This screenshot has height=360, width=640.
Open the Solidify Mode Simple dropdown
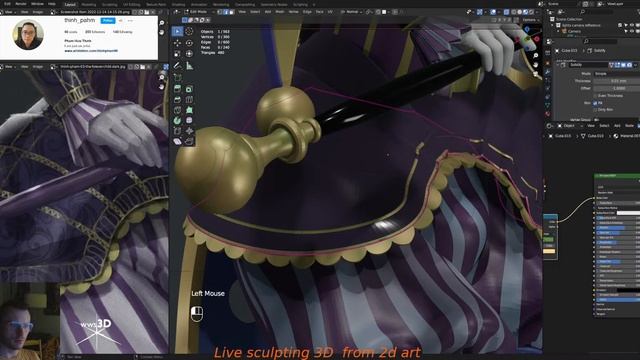click(x=617, y=73)
